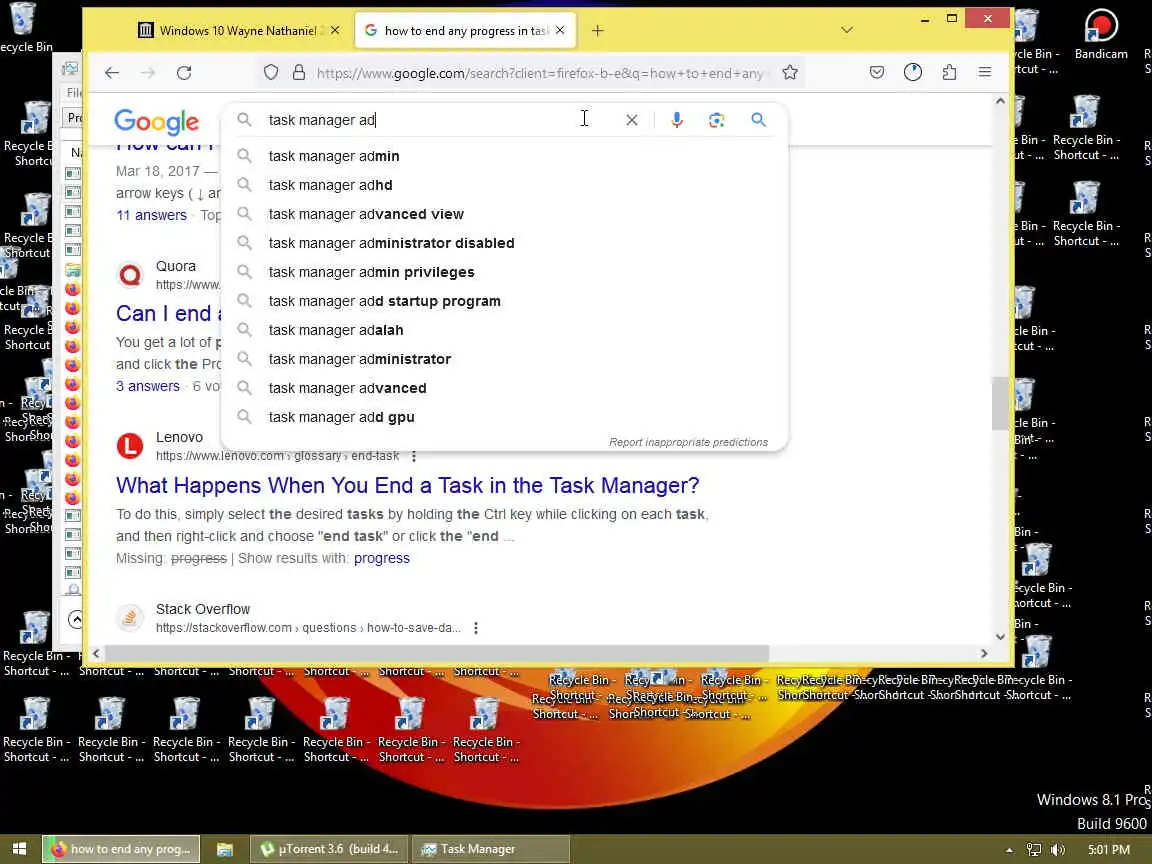Switch to Task Manager taskbar button
Image resolution: width=1152 pixels, height=864 pixels.
490,849
